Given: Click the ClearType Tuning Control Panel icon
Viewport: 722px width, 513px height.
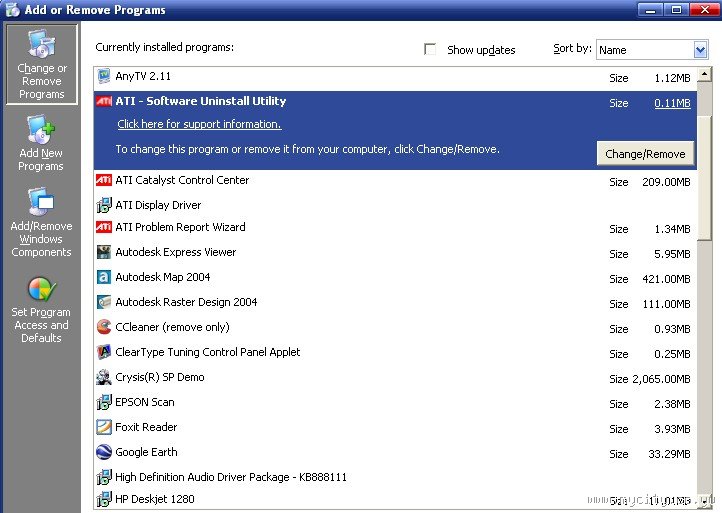Looking at the screenshot, I should [x=103, y=352].
